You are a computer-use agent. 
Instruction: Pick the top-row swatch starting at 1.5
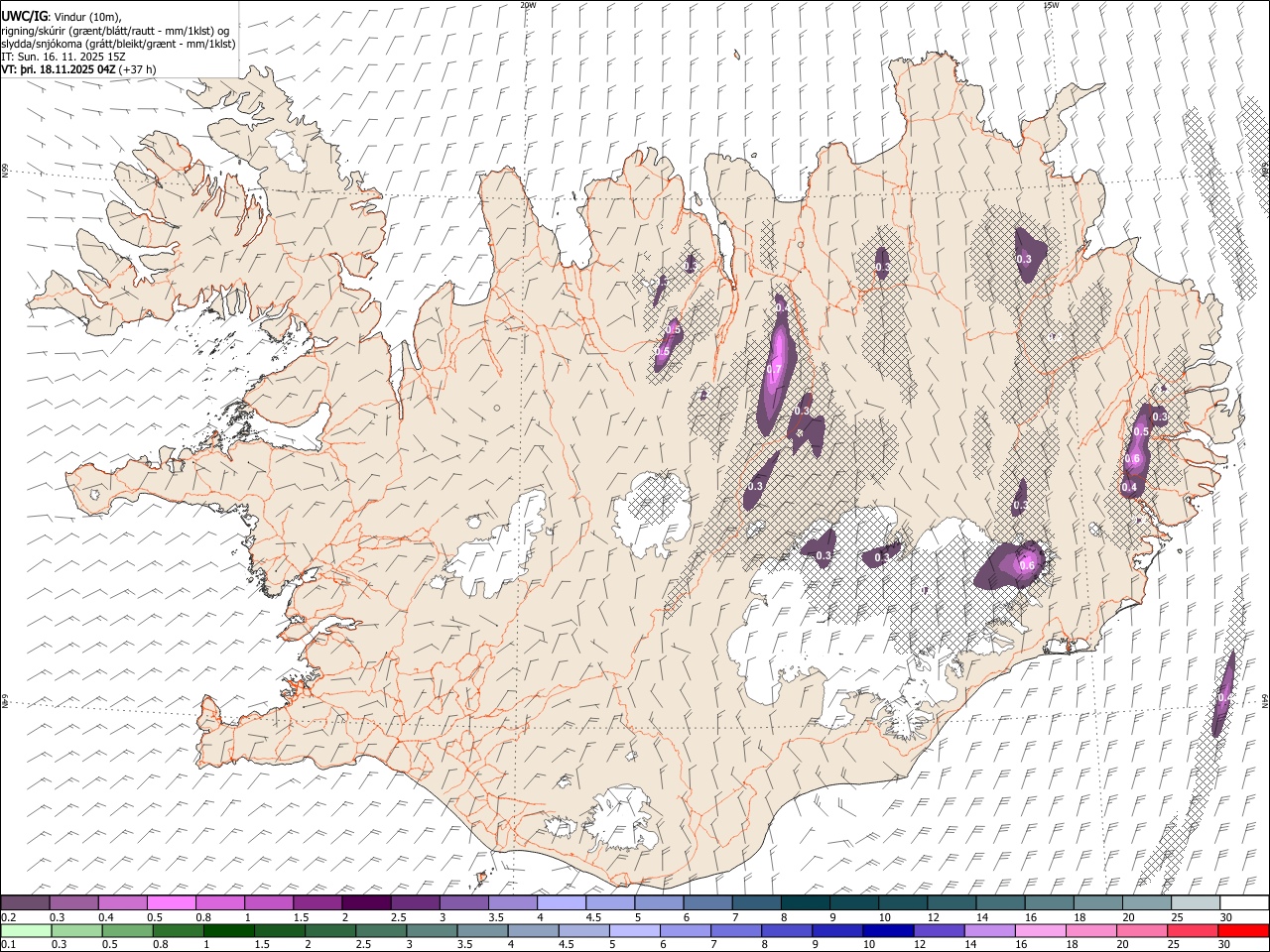click(x=317, y=902)
